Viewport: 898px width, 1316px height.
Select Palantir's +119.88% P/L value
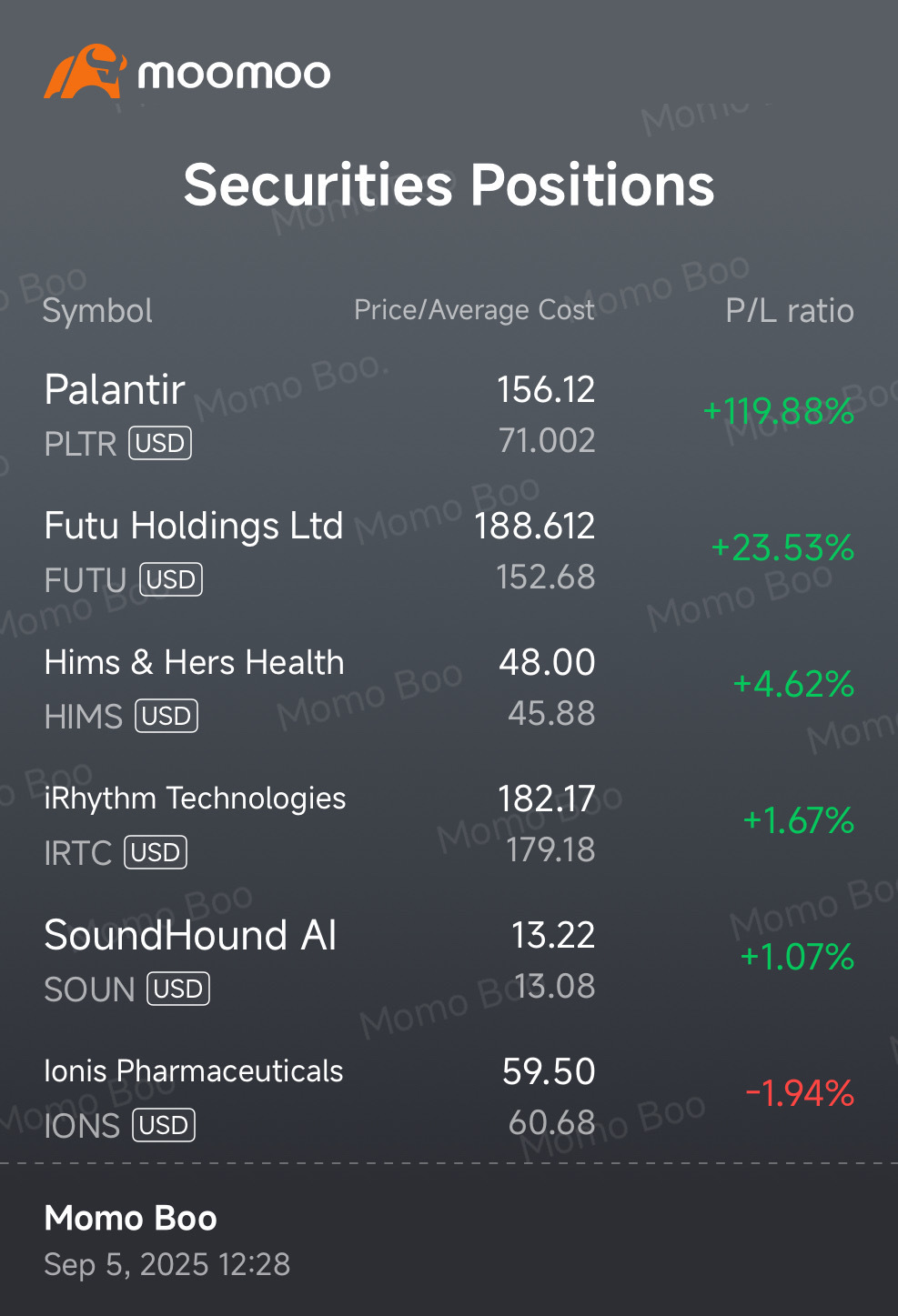pyautogui.click(x=778, y=411)
